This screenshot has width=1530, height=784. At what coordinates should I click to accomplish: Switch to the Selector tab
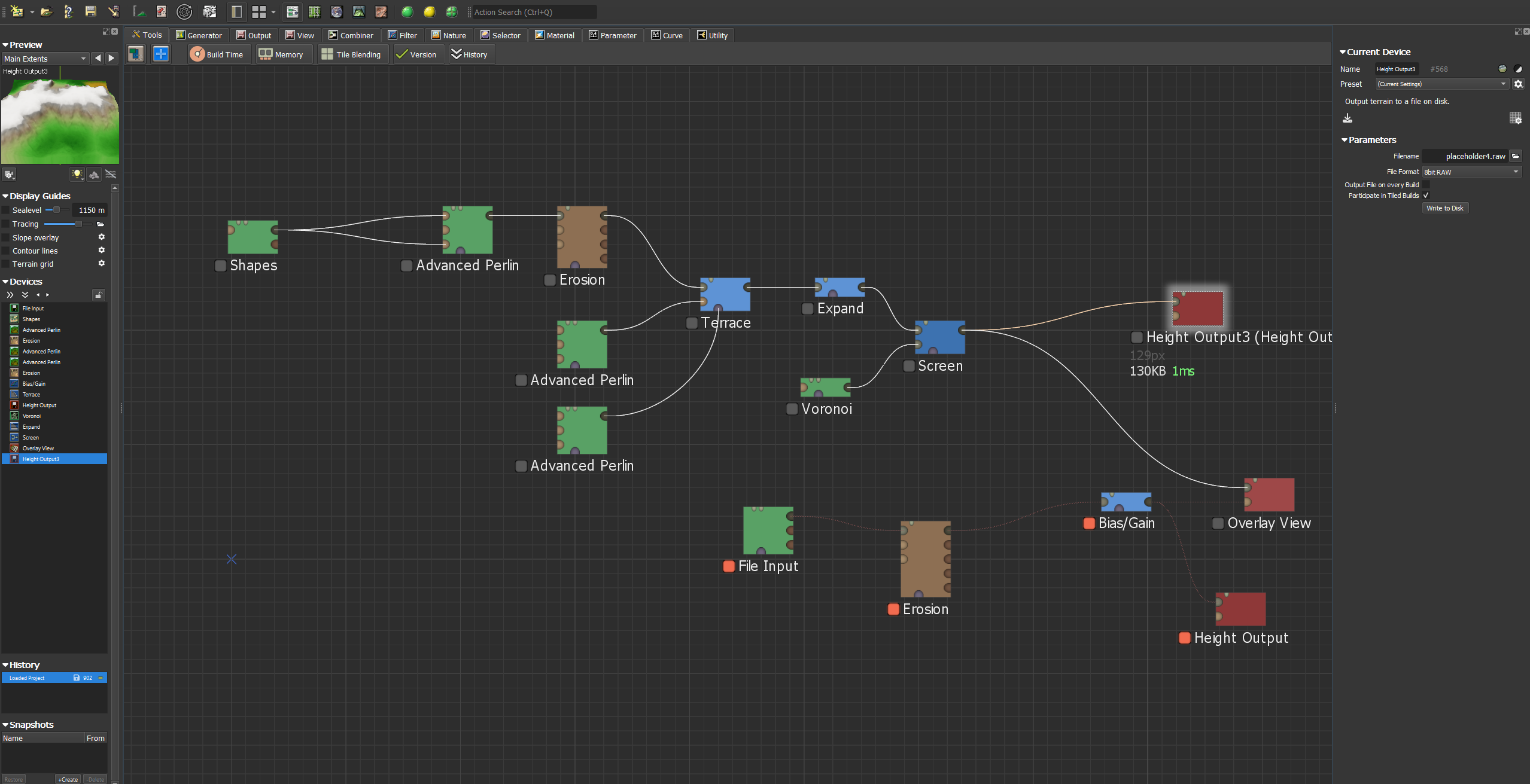(x=500, y=35)
